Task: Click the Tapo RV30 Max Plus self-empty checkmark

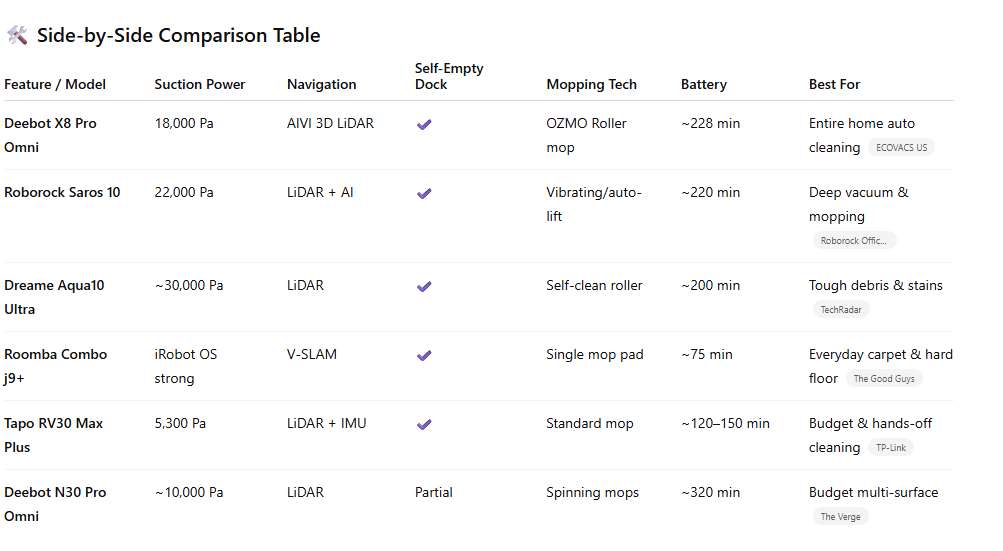Action: coord(424,424)
